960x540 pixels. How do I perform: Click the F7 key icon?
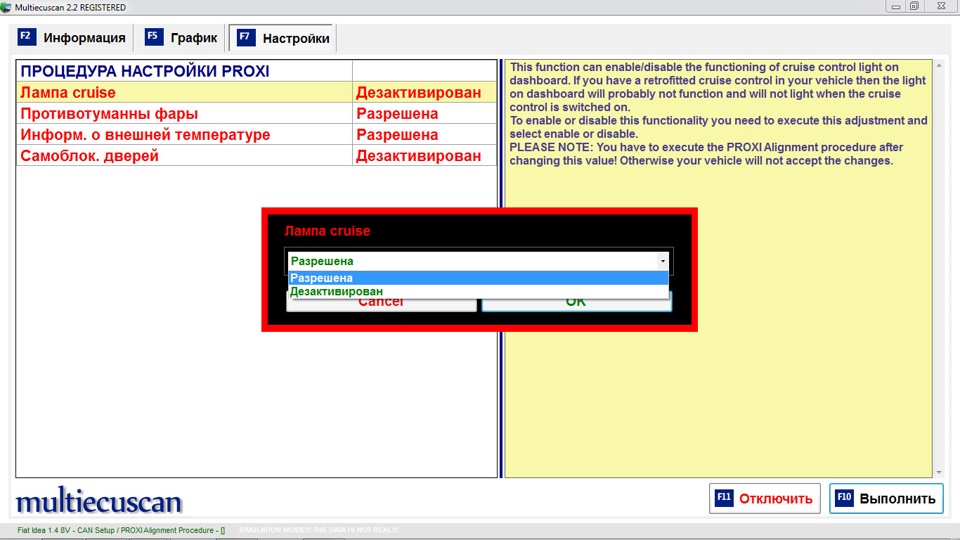[x=246, y=37]
